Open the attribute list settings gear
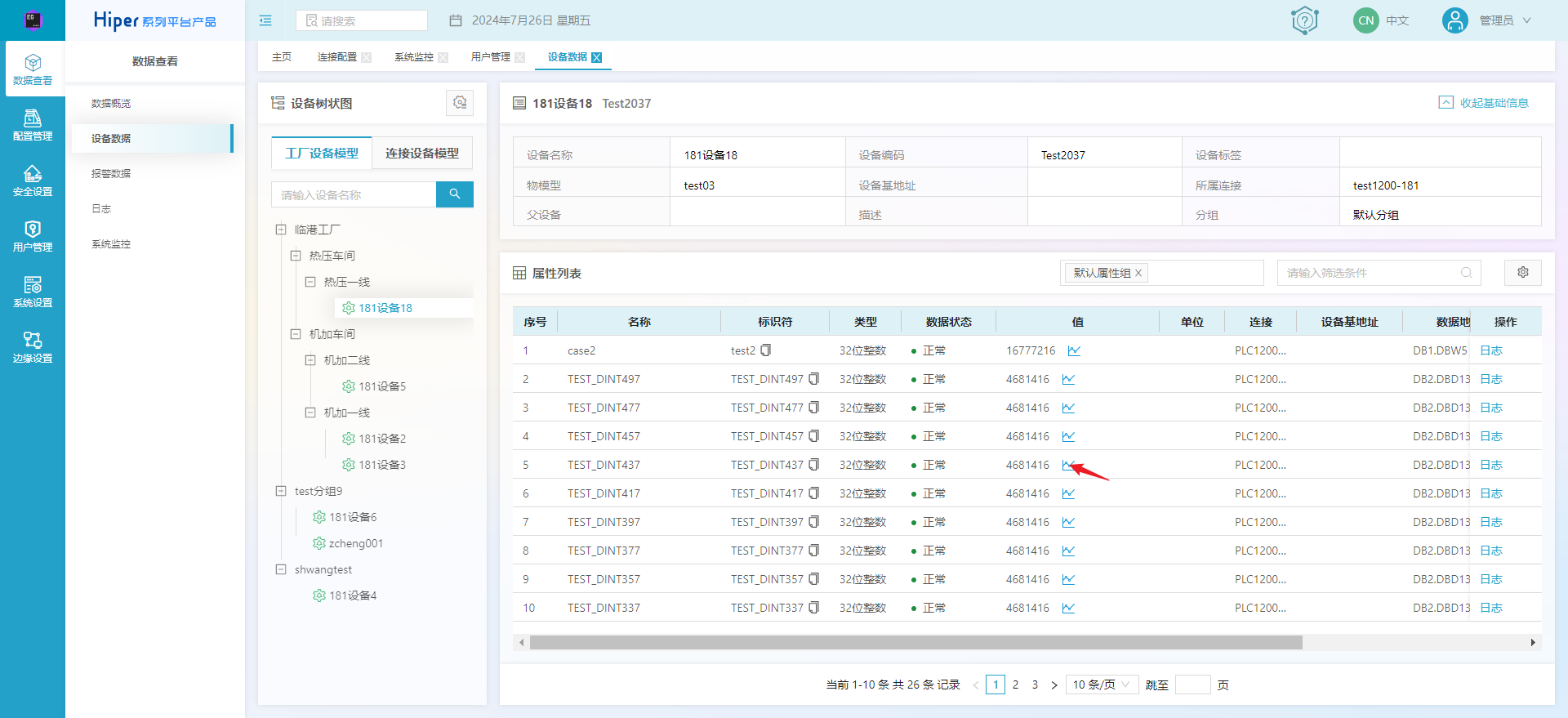Screen dimensions: 1568x718 click(1523, 272)
